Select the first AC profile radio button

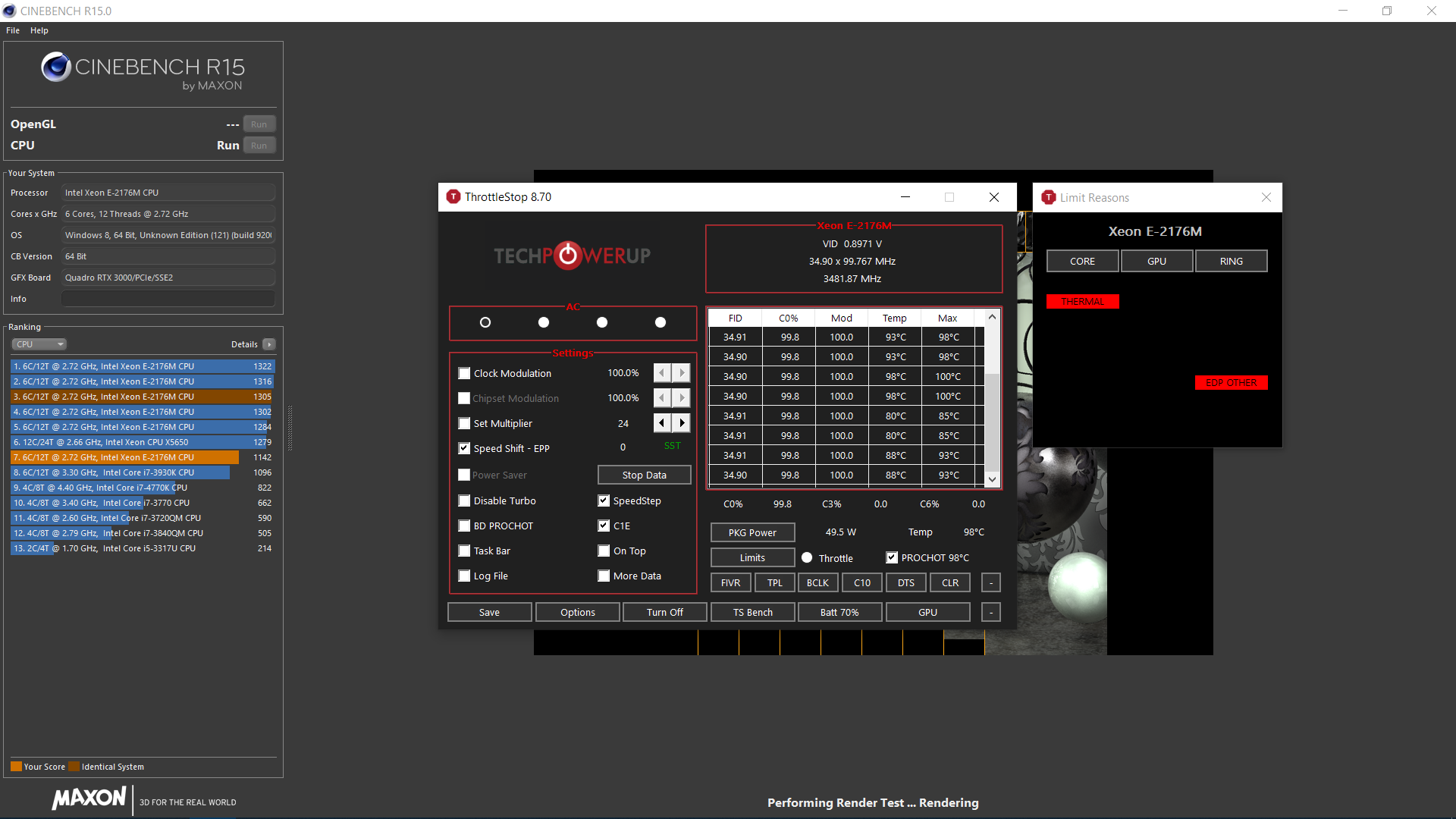[485, 322]
